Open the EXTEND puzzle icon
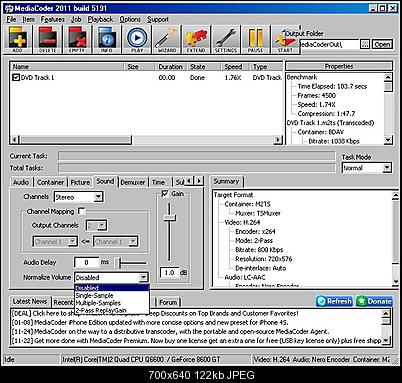Screen dimensions: 402x383 [196, 40]
